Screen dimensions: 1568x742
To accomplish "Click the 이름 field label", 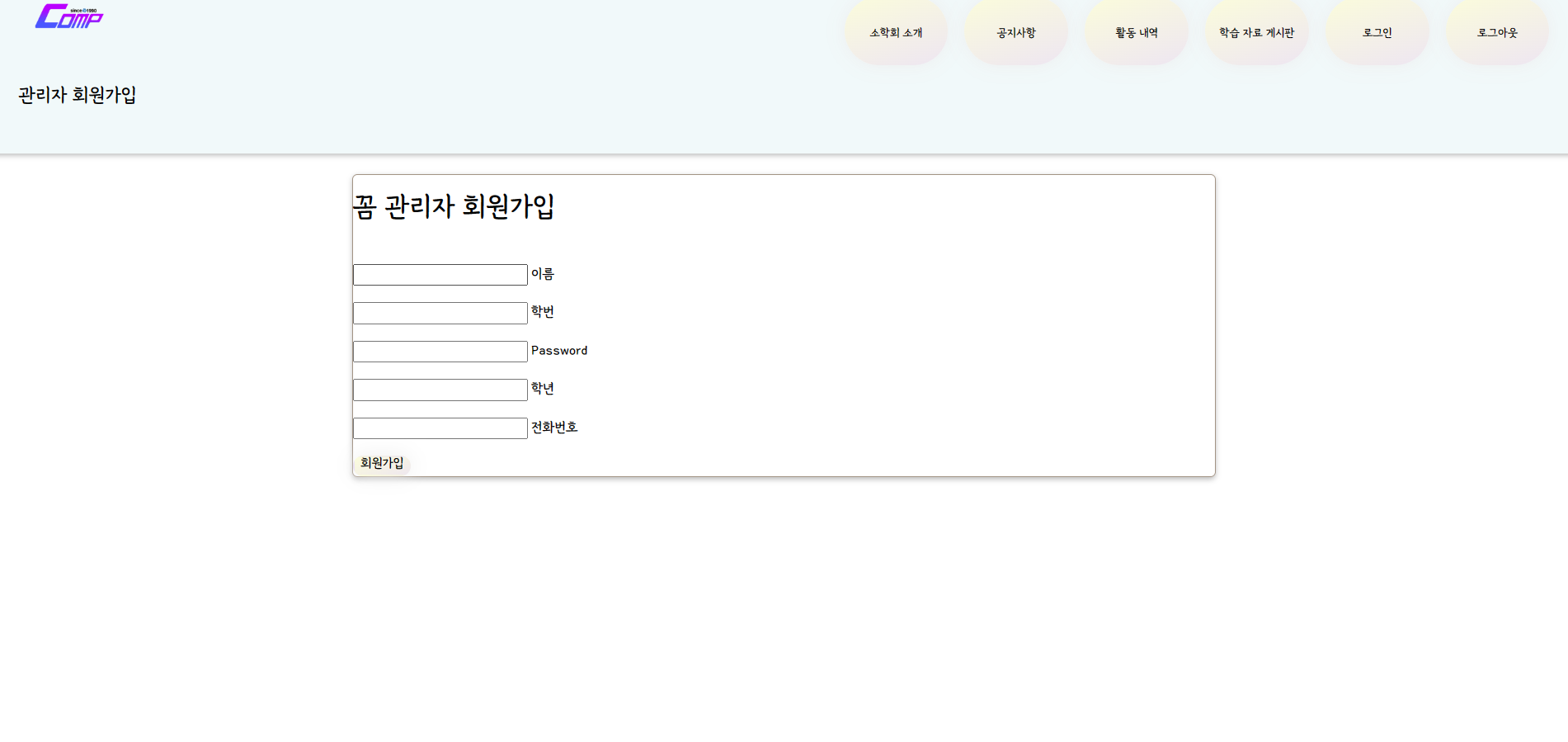I will click(x=542, y=274).
